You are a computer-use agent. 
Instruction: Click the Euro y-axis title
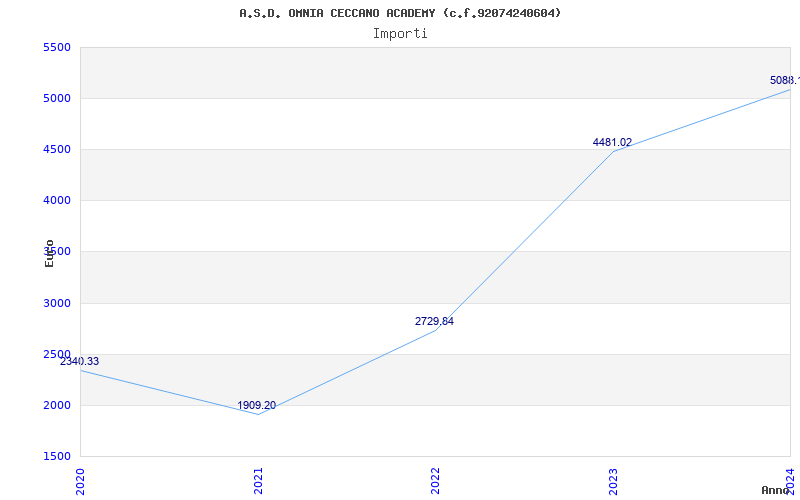point(49,253)
